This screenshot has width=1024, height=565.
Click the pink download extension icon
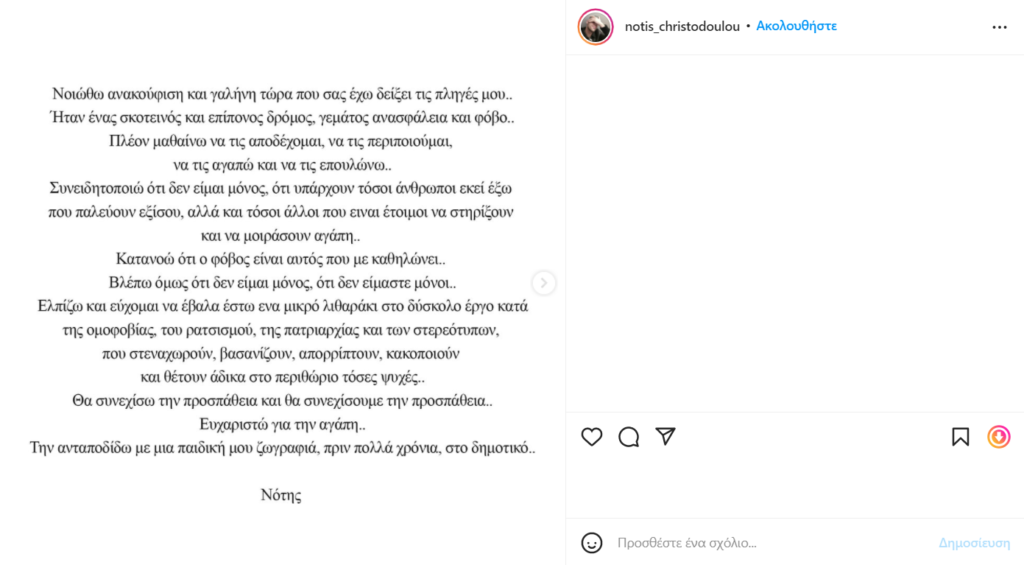click(999, 437)
